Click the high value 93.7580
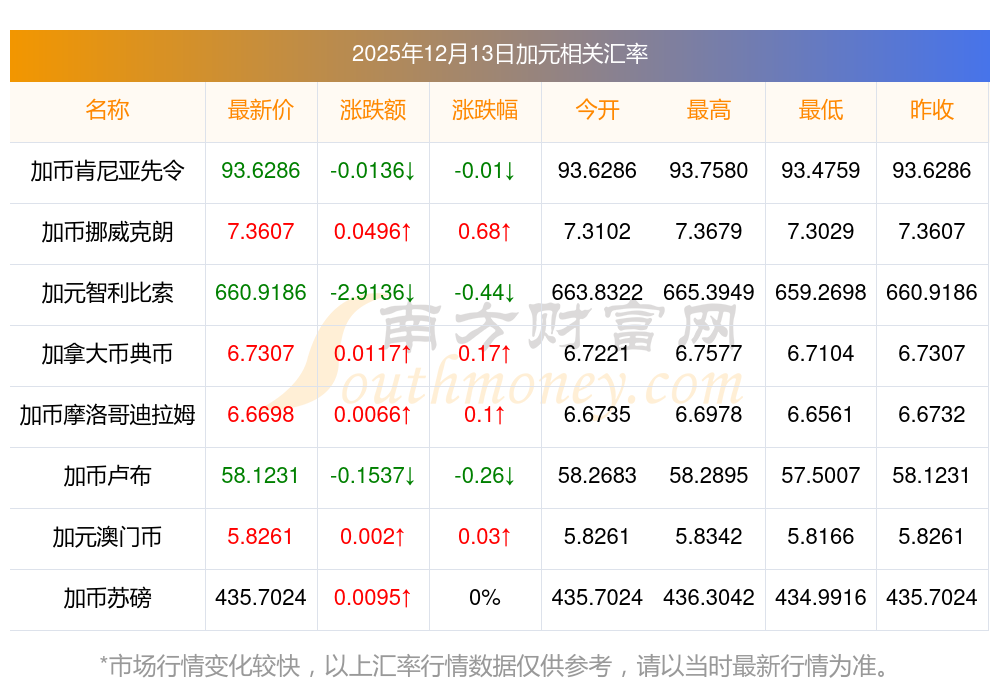Screen dimensions: 1000x697 (x=709, y=171)
